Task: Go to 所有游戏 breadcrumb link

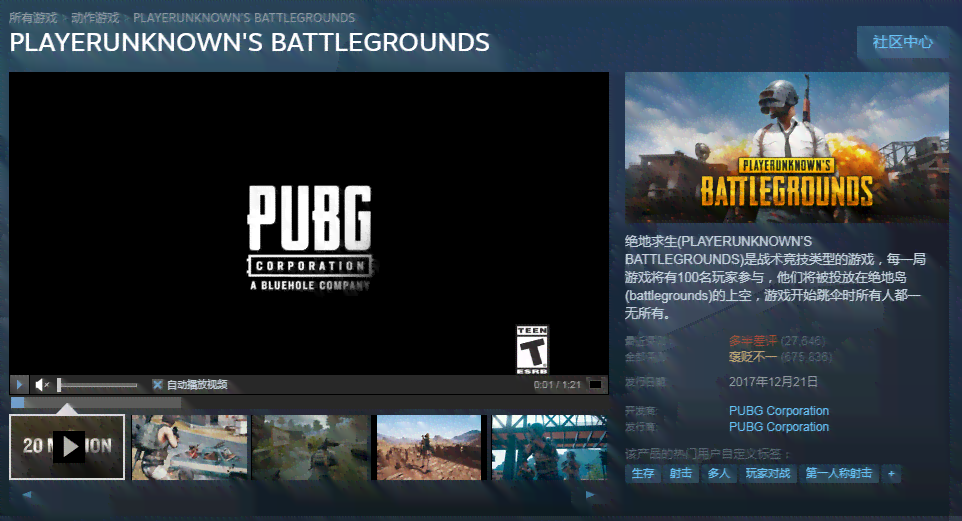Action: coord(33,18)
